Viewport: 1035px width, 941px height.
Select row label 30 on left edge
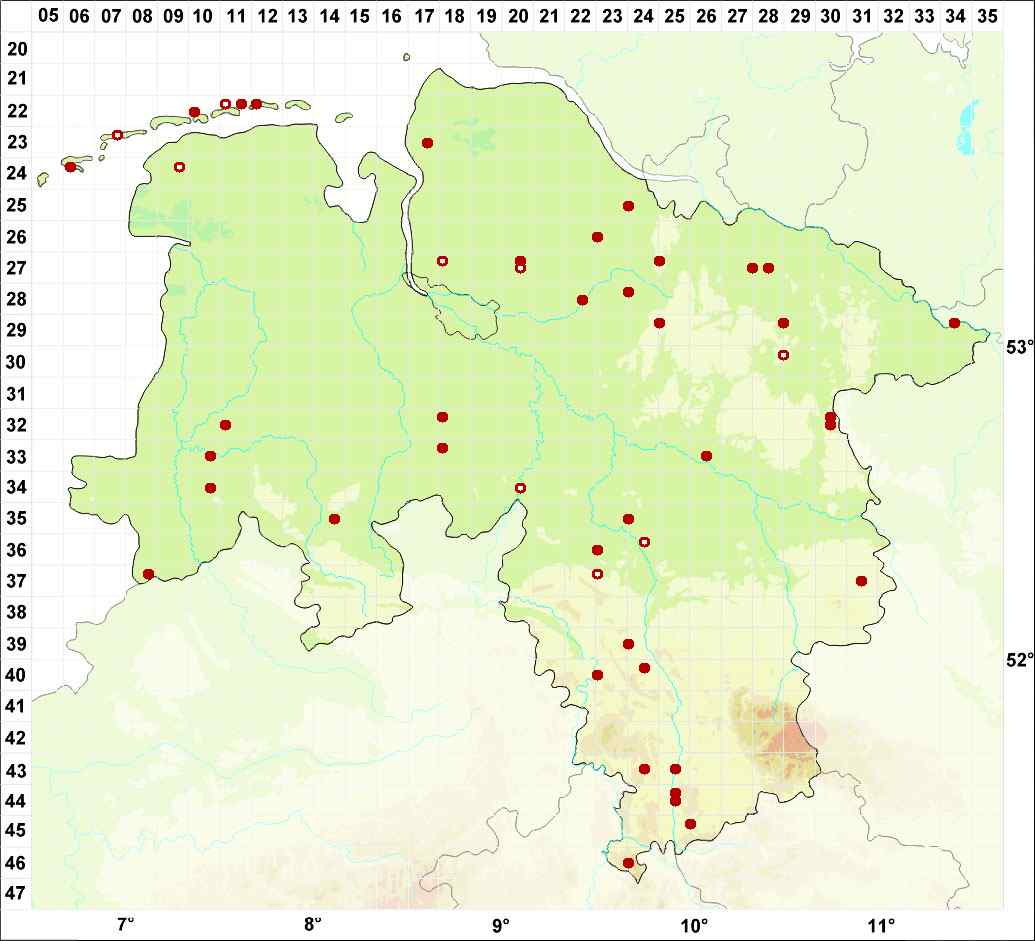(x=17, y=362)
